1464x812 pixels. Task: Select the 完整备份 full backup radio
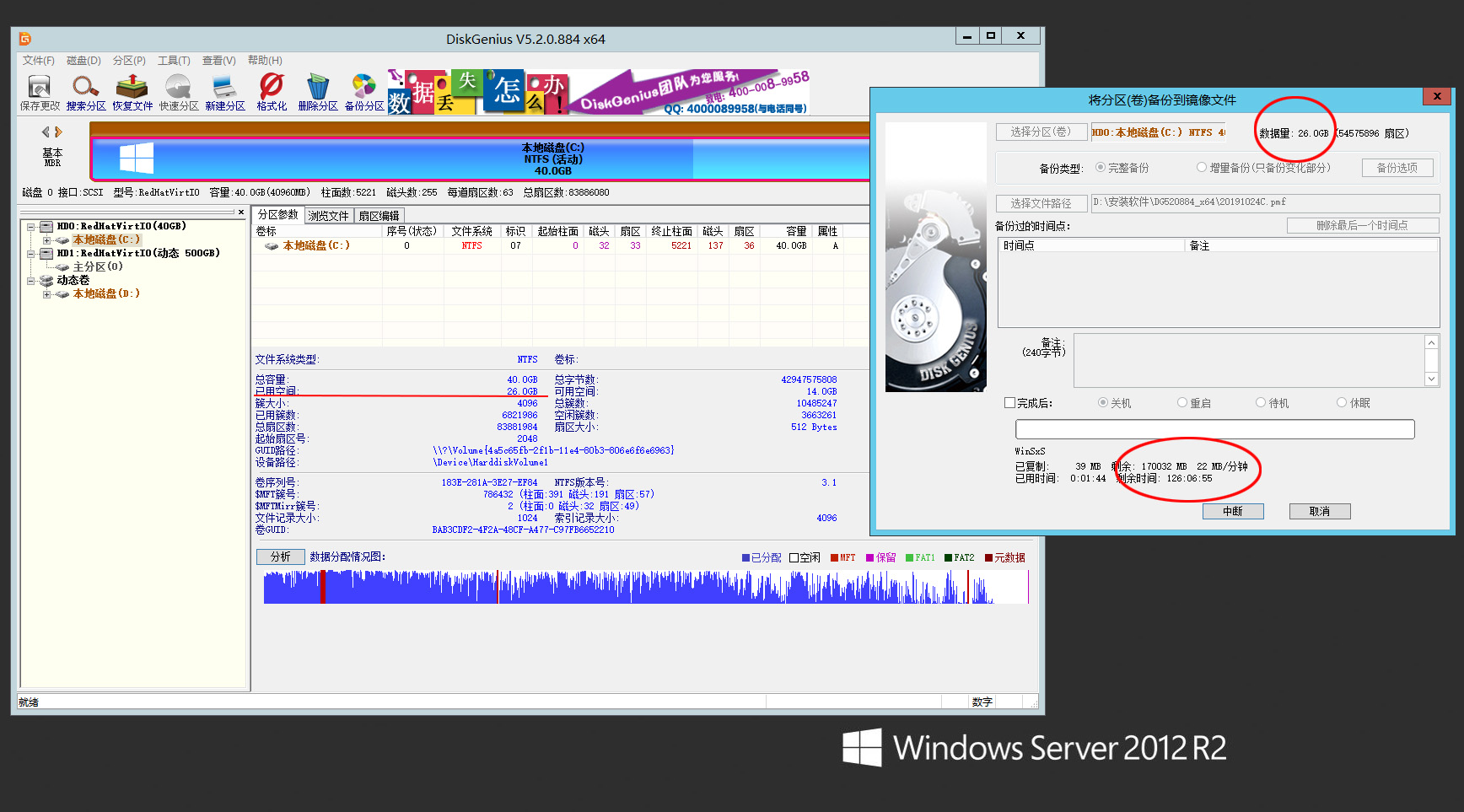click(1101, 168)
